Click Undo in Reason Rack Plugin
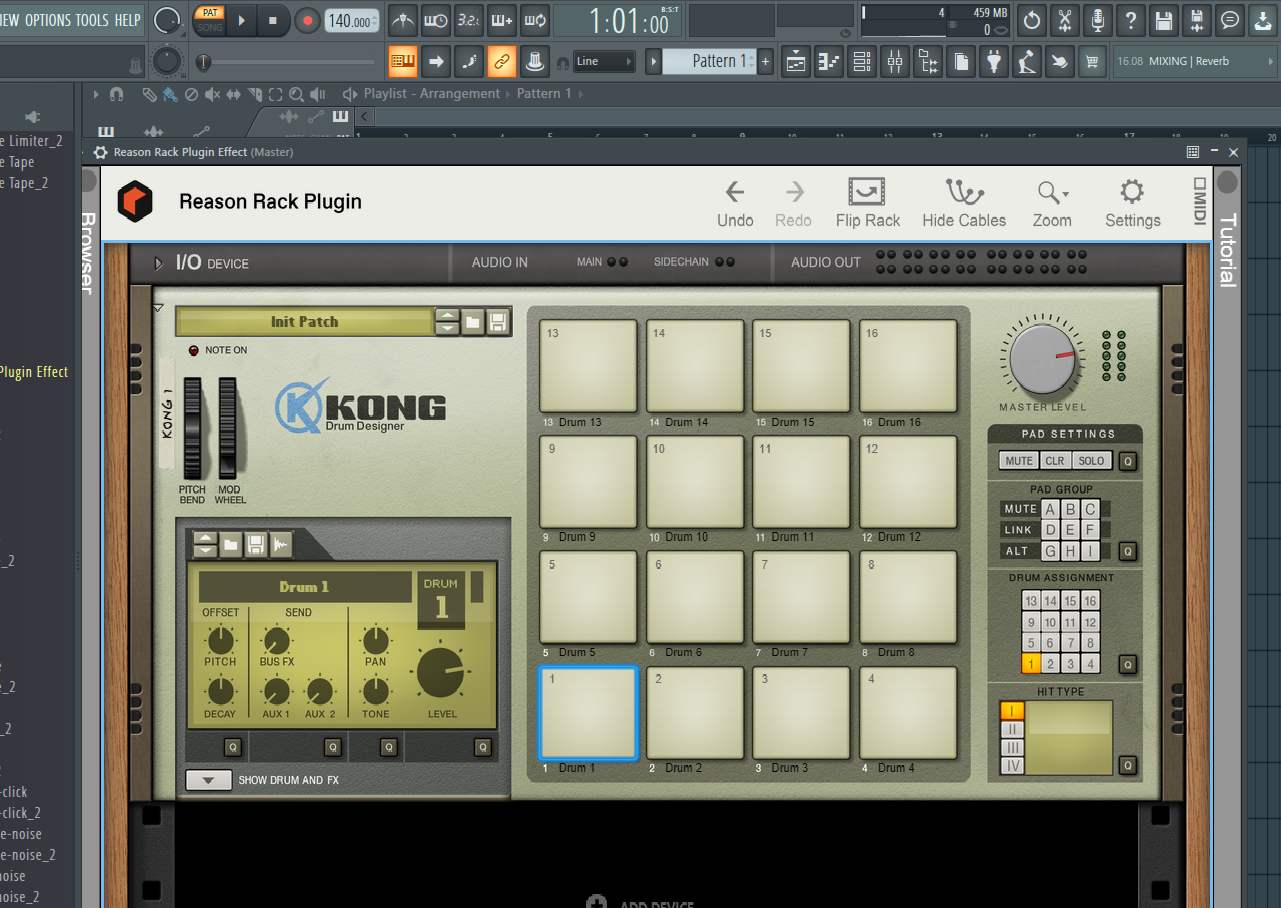The image size is (1281, 908). pos(735,203)
